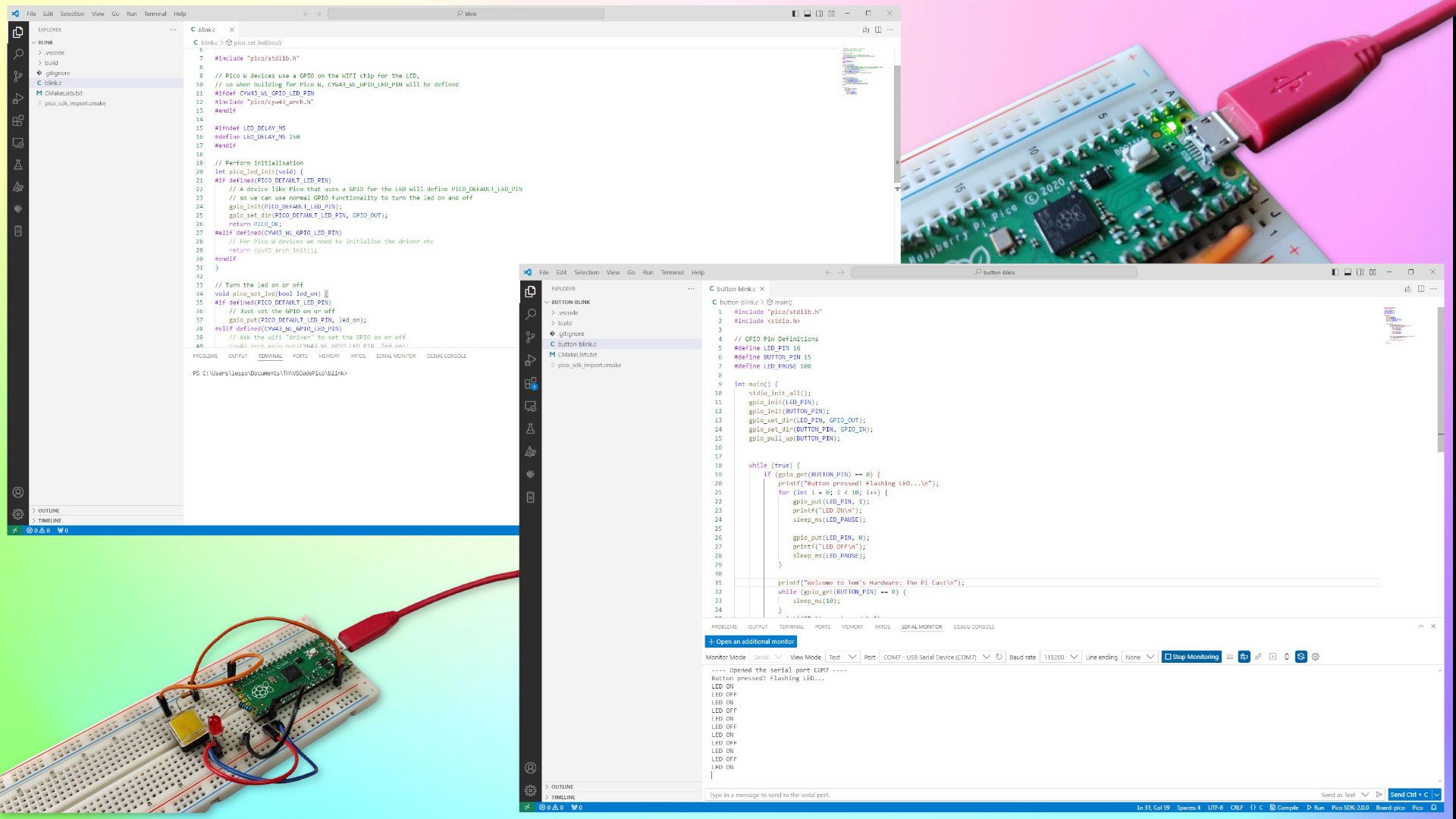Open Run and Debug in button-blink window

point(530,360)
